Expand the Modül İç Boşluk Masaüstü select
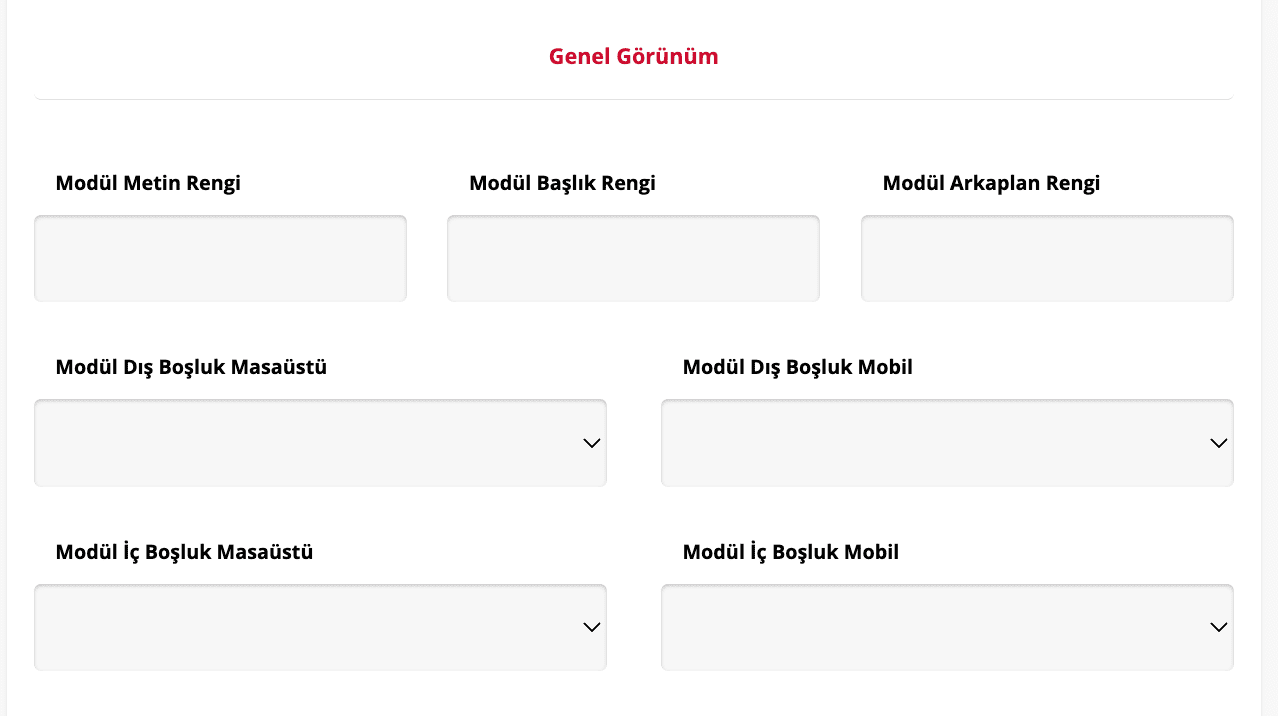Image resolution: width=1278 pixels, height=716 pixels. pyautogui.click(x=320, y=627)
